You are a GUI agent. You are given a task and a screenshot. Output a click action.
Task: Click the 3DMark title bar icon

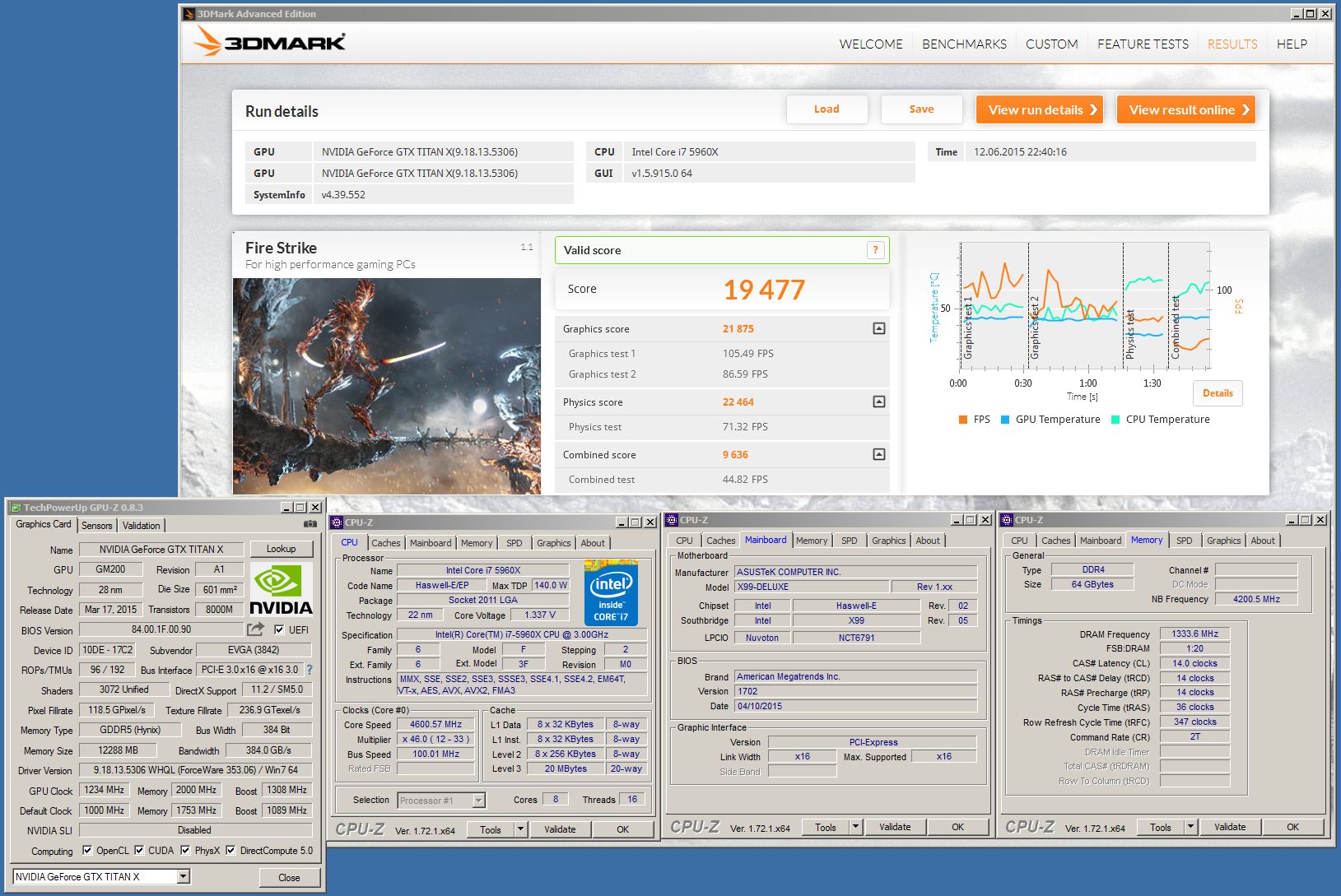point(189,13)
